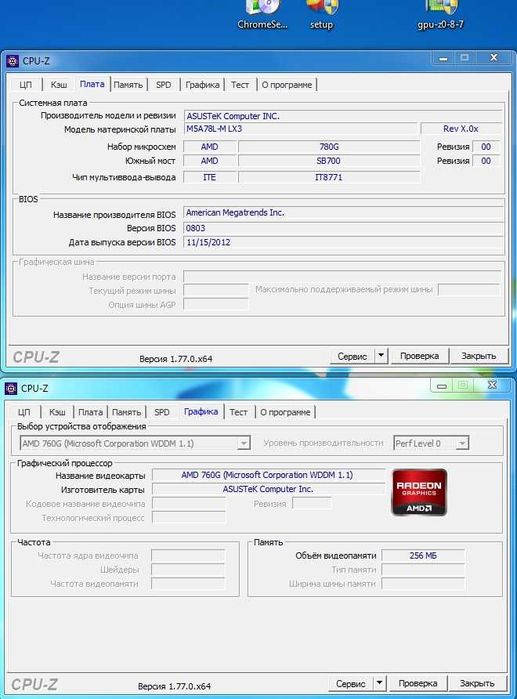Open О программе tab in lower CPU-Z window

point(285,412)
